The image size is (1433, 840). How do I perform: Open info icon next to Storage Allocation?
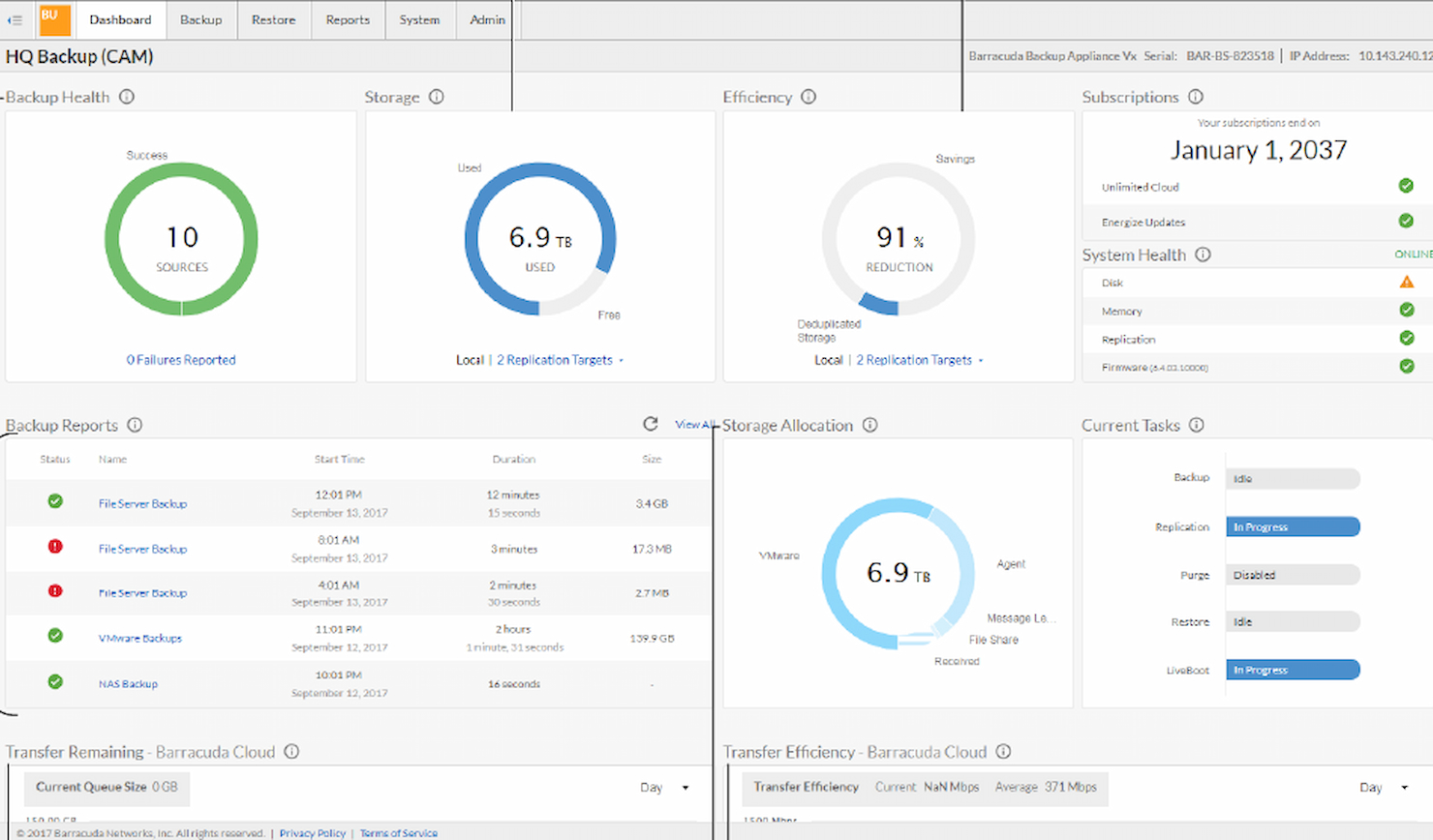click(x=869, y=425)
